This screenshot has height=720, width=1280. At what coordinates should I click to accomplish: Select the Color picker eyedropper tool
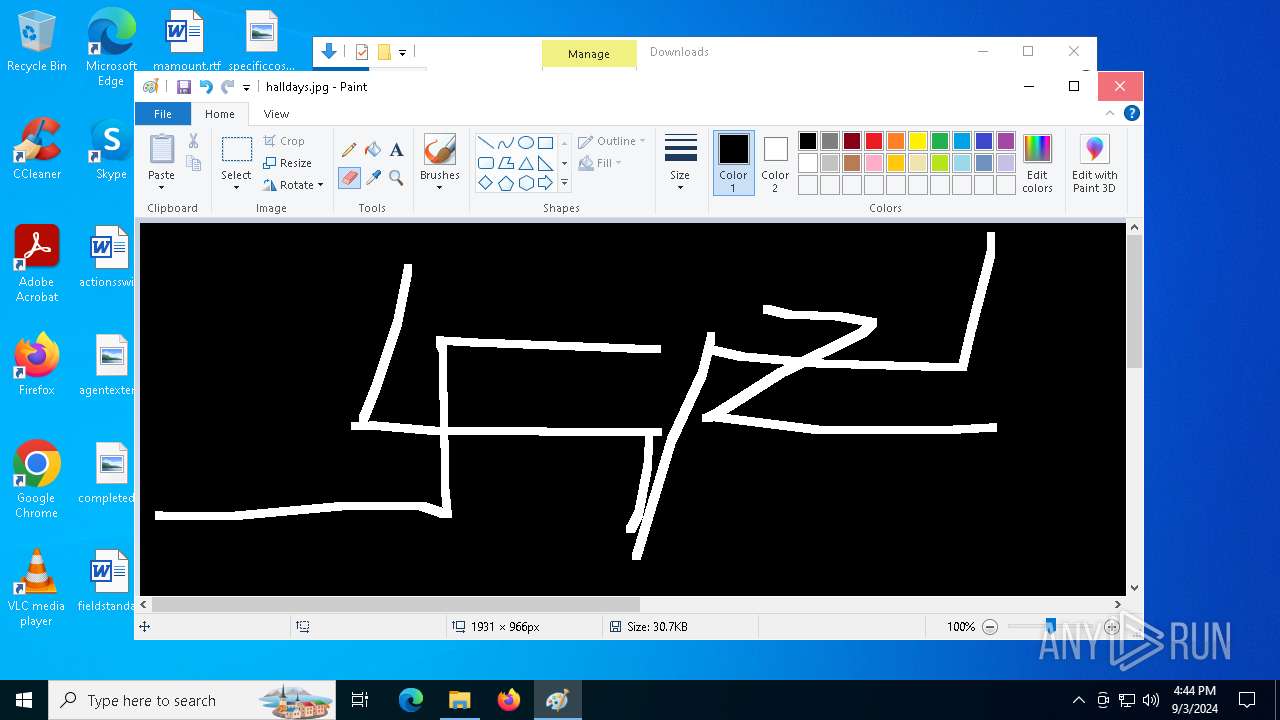pyautogui.click(x=373, y=178)
